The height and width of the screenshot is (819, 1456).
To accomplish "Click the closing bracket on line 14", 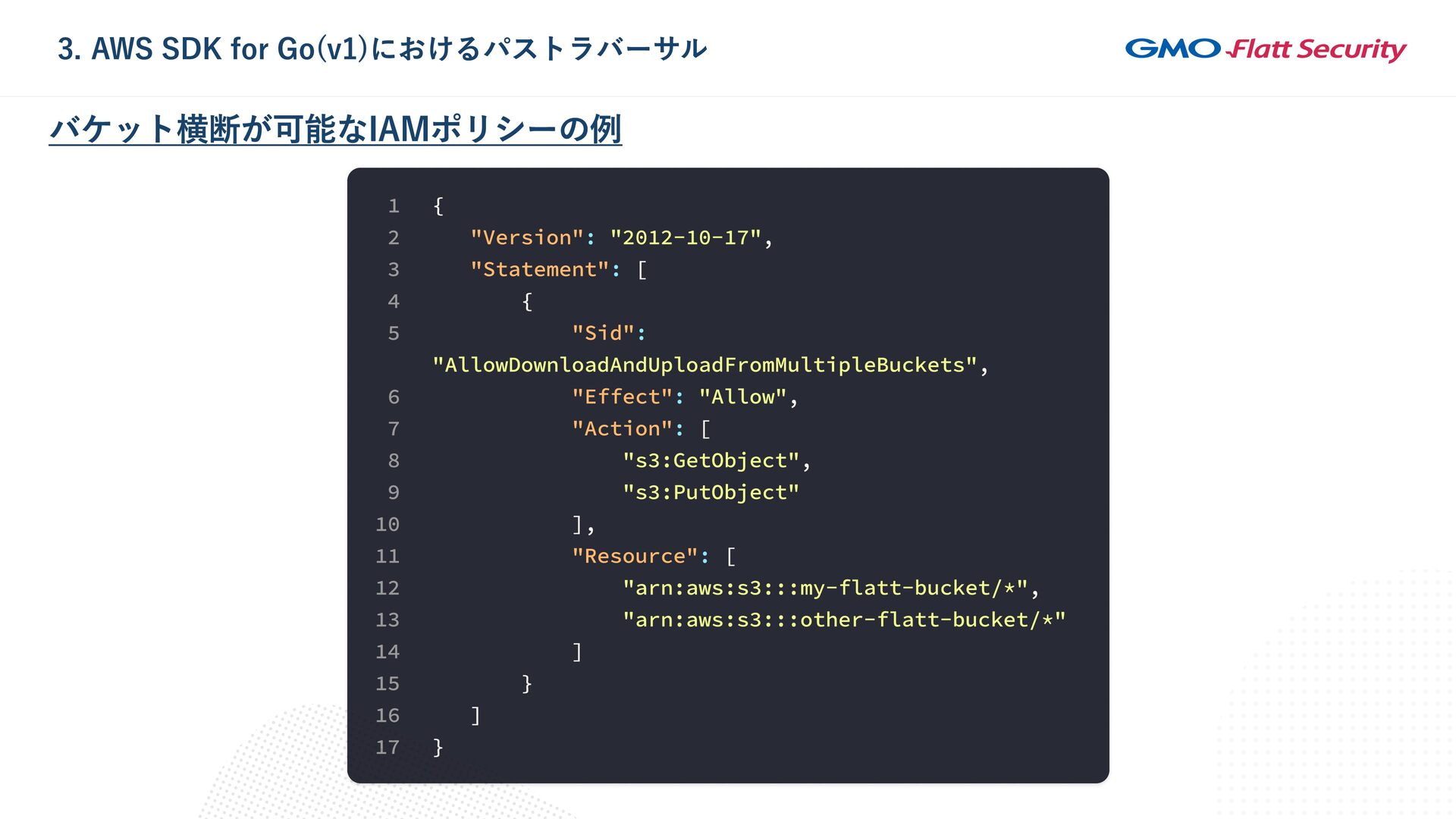I will coord(578,651).
